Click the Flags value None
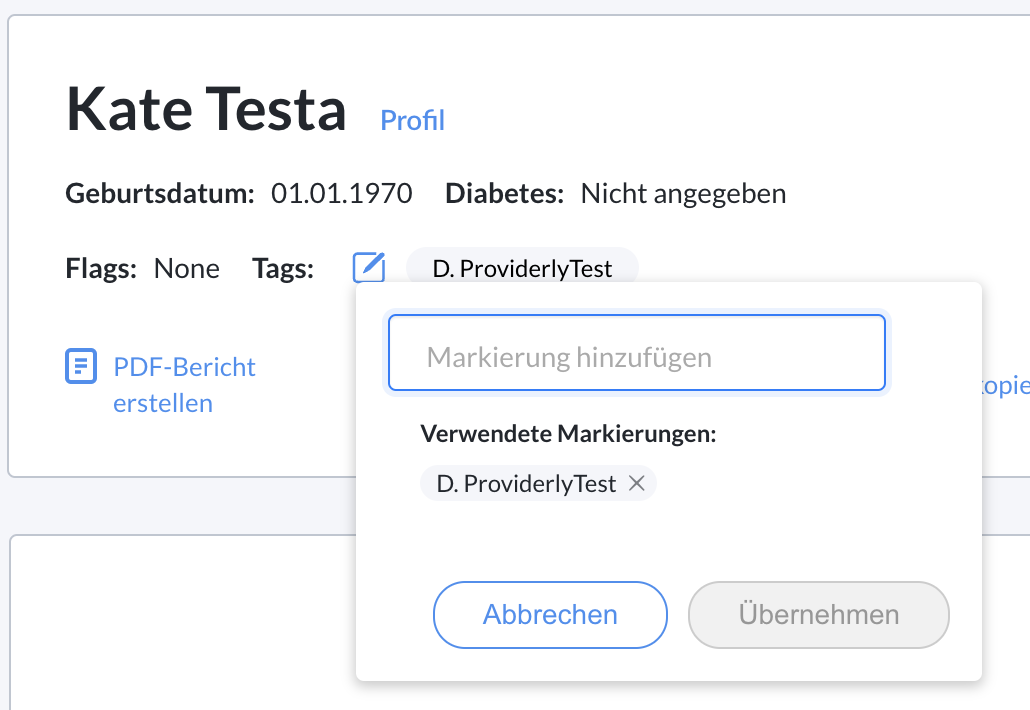 pos(187,269)
